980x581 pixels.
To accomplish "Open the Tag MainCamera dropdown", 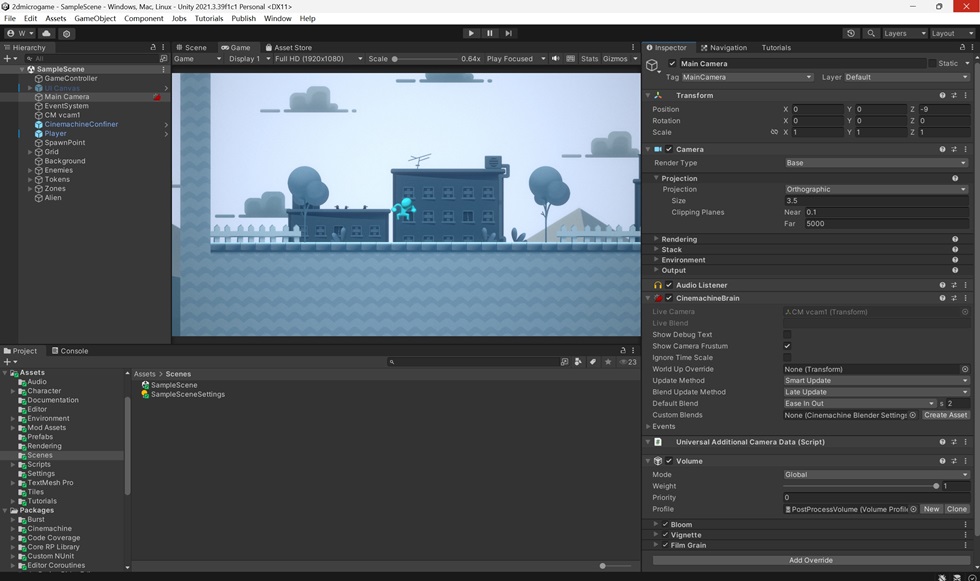I will tap(747, 77).
